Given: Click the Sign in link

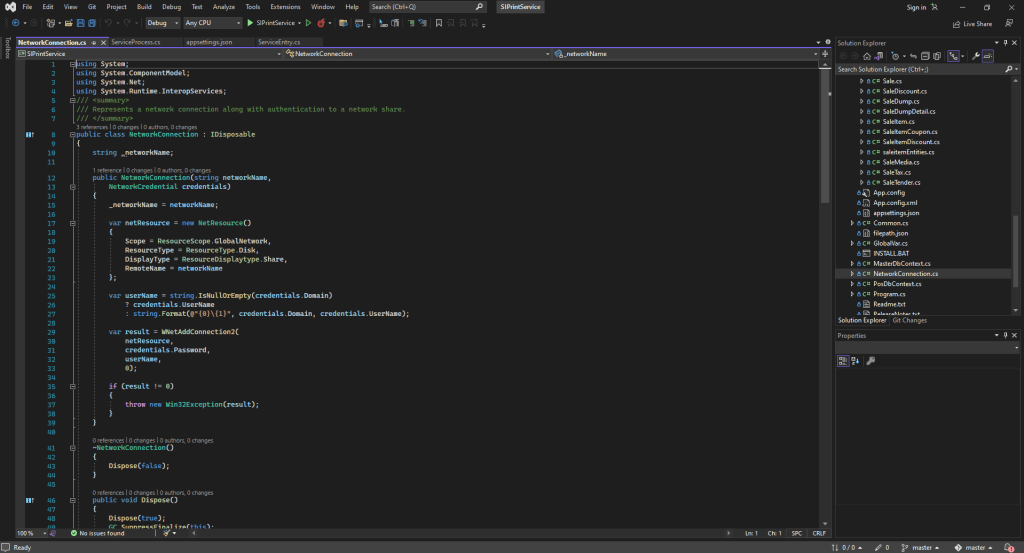Looking at the screenshot, I should point(916,7).
